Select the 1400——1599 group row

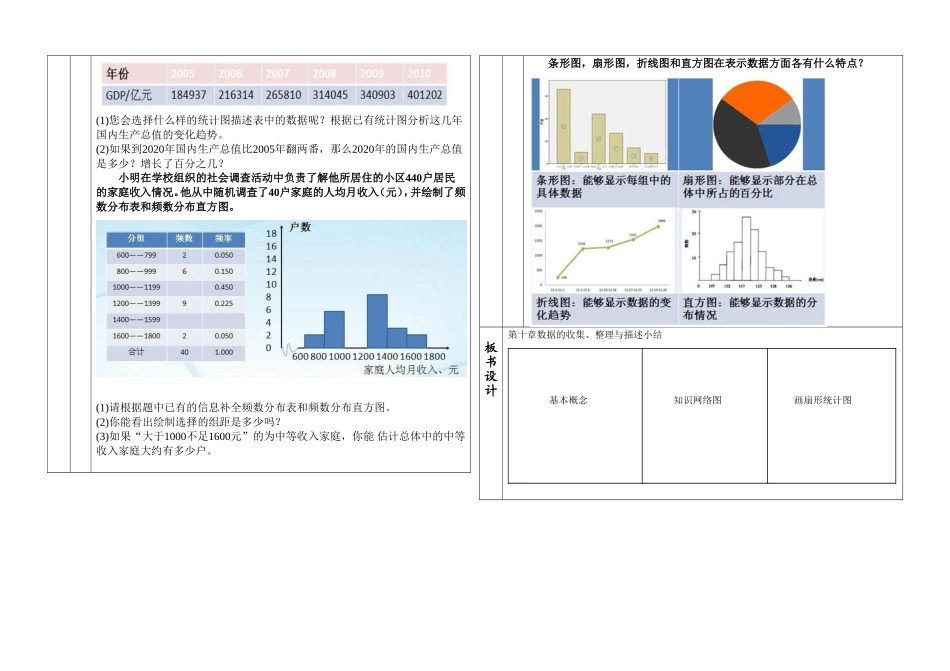176,320
